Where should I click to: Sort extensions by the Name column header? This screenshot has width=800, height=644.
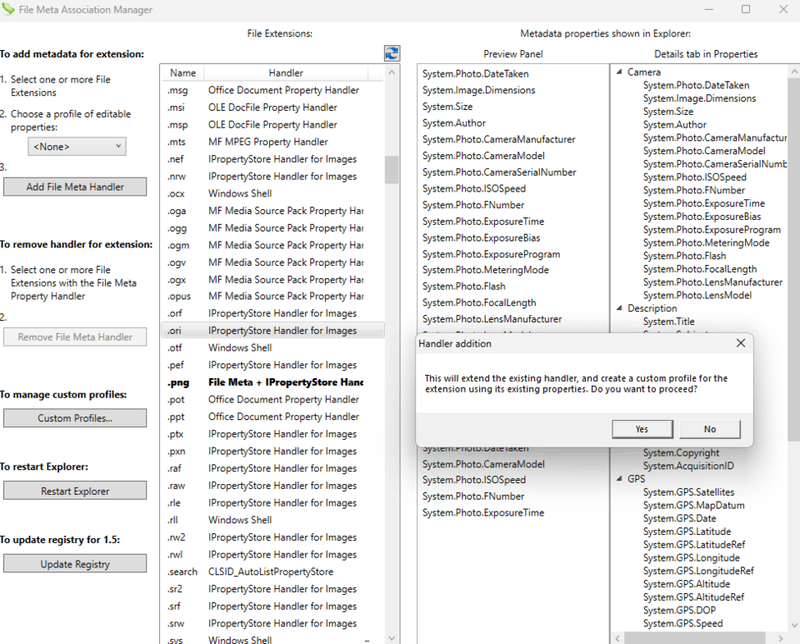click(182, 73)
